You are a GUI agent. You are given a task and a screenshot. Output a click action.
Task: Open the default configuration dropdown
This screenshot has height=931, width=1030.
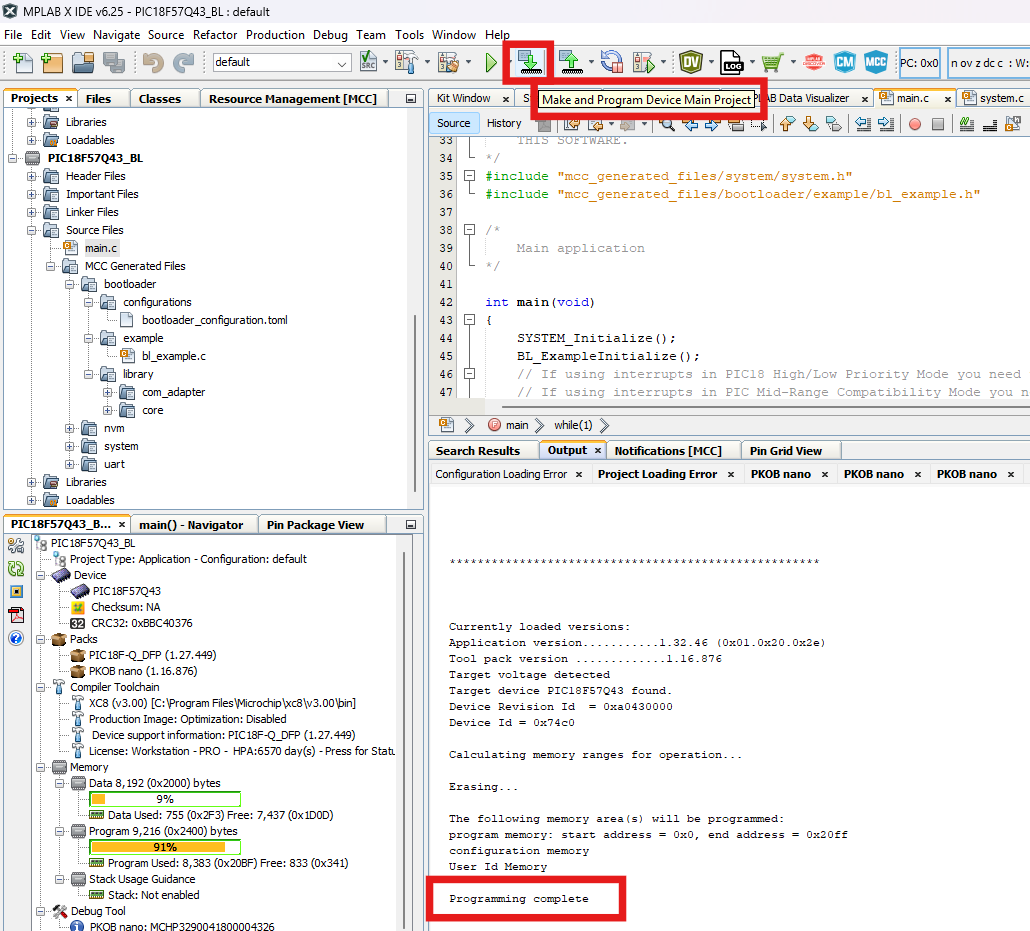[343, 63]
